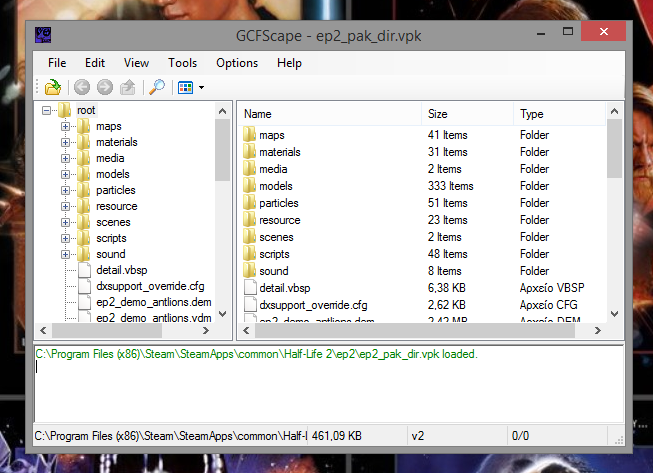Click the file list vertical scrollbar thumb
This screenshot has height=473, width=653.
click(x=614, y=148)
